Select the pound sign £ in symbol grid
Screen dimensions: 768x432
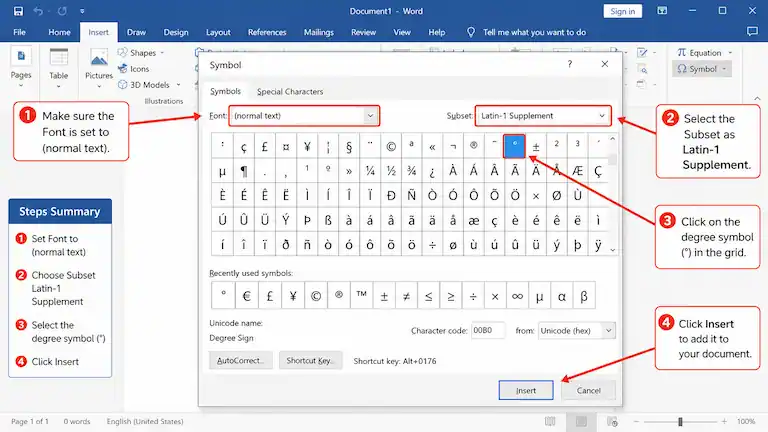click(264, 146)
